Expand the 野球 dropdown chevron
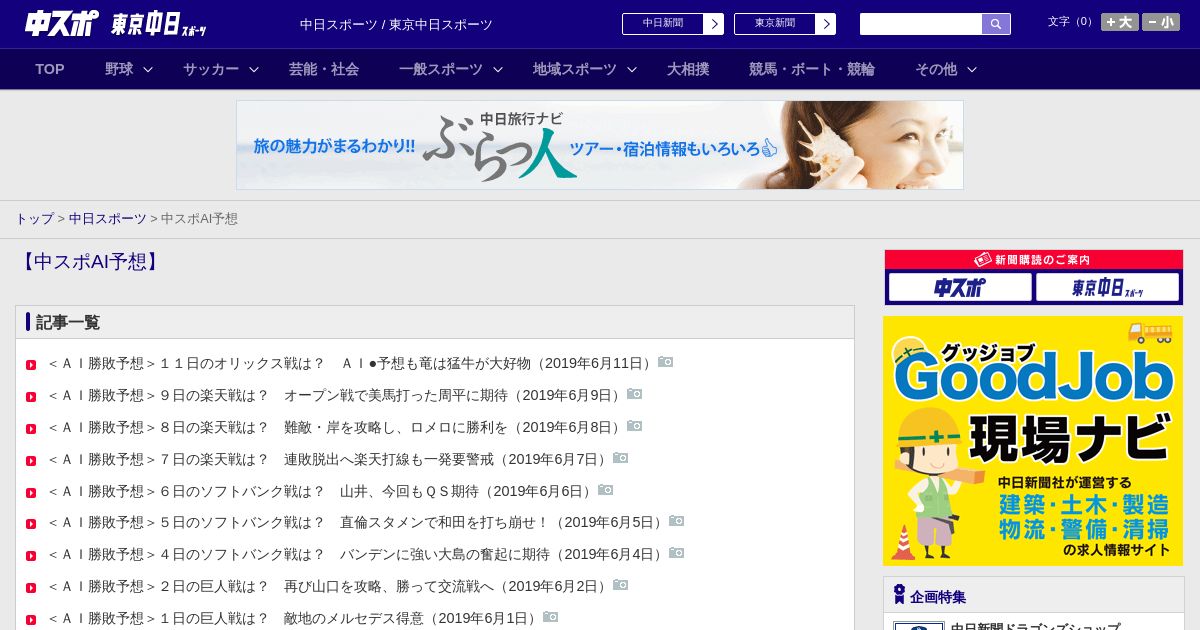1200x630 pixels. coord(148,70)
